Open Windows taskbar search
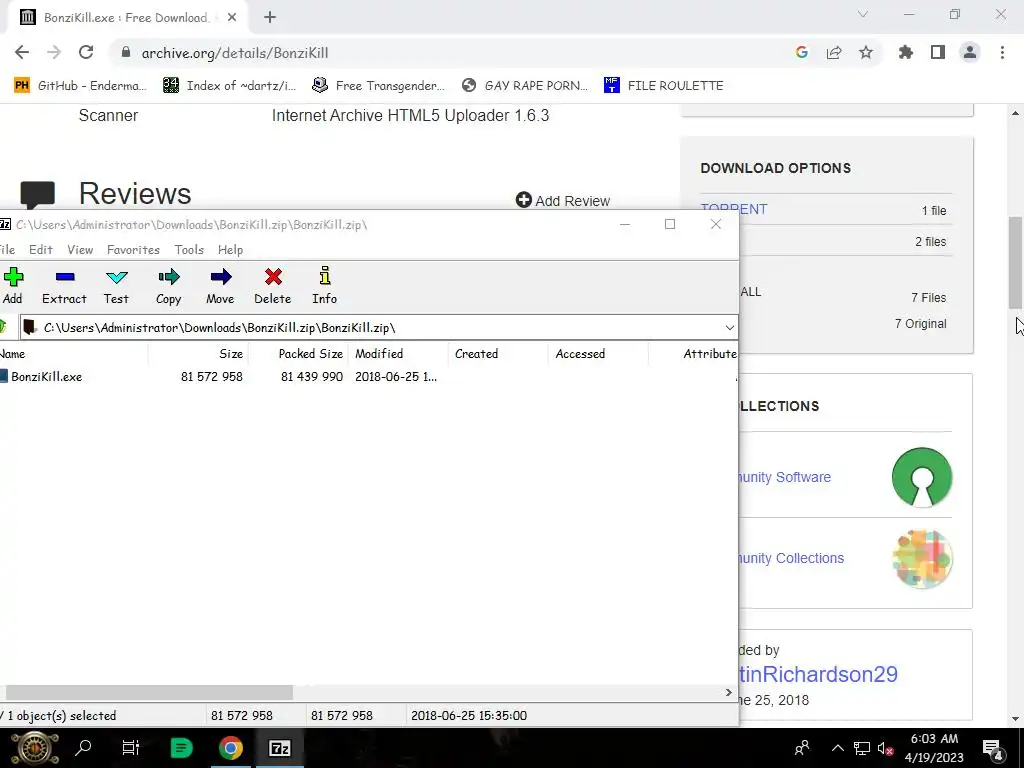This screenshot has height=768, width=1024. coord(83,748)
